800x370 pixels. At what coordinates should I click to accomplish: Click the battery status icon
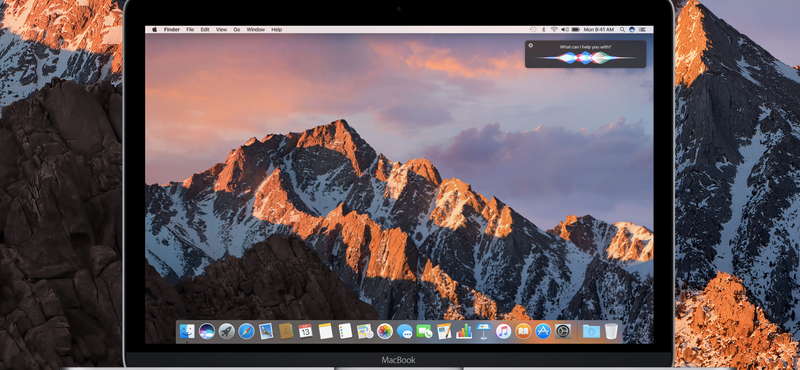pos(576,30)
